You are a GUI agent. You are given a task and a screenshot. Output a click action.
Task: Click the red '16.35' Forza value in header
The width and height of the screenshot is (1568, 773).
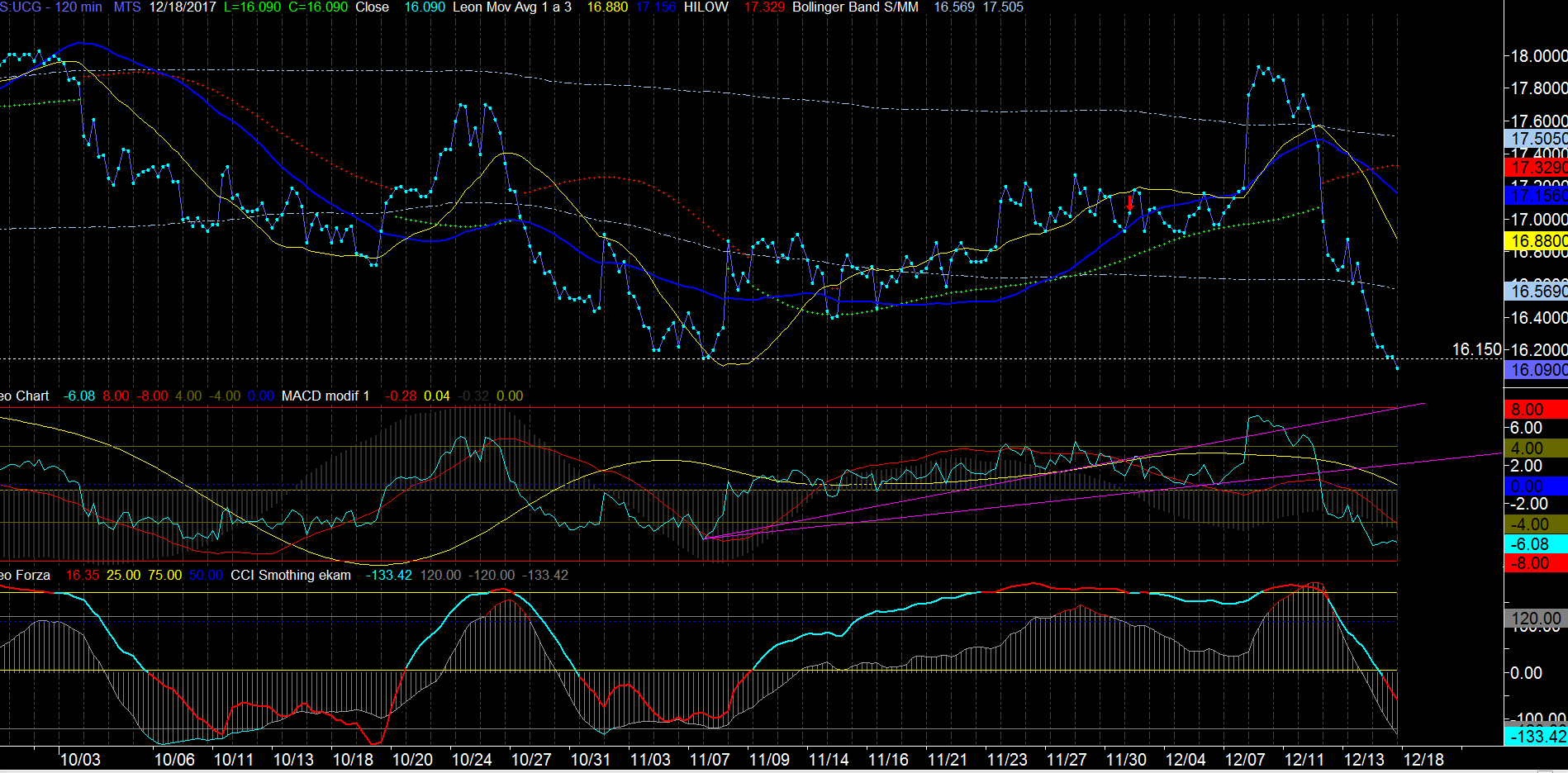tap(83, 576)
